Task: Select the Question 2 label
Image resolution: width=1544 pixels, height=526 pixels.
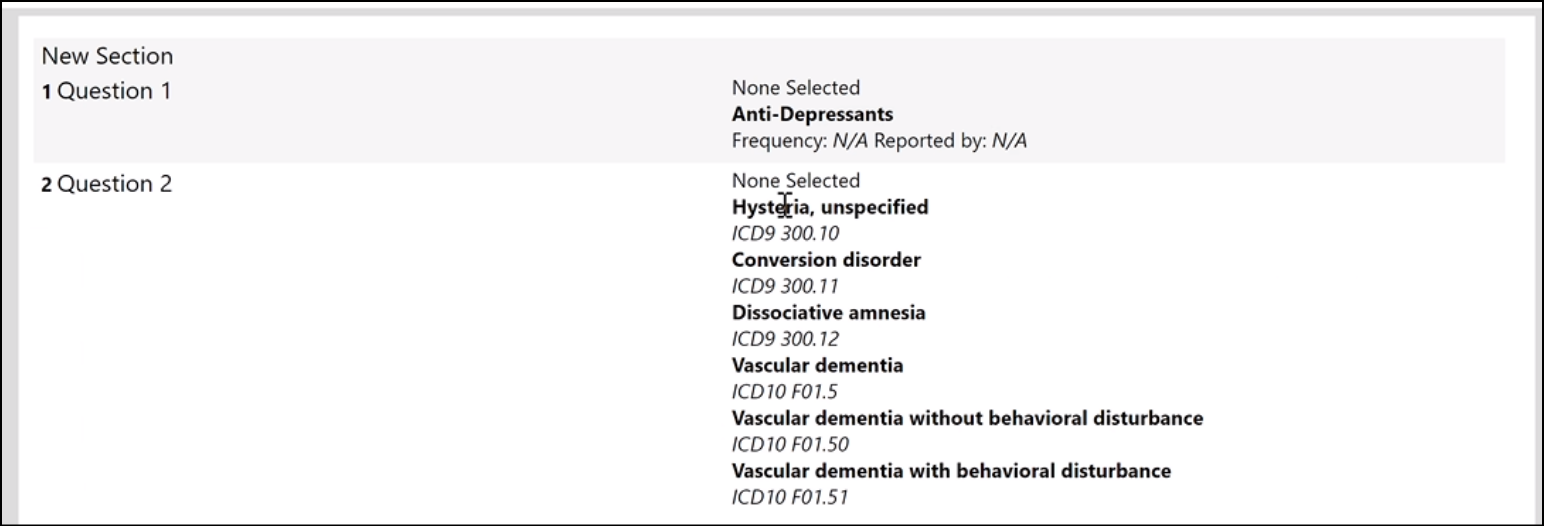Action: tap(106, 184)
